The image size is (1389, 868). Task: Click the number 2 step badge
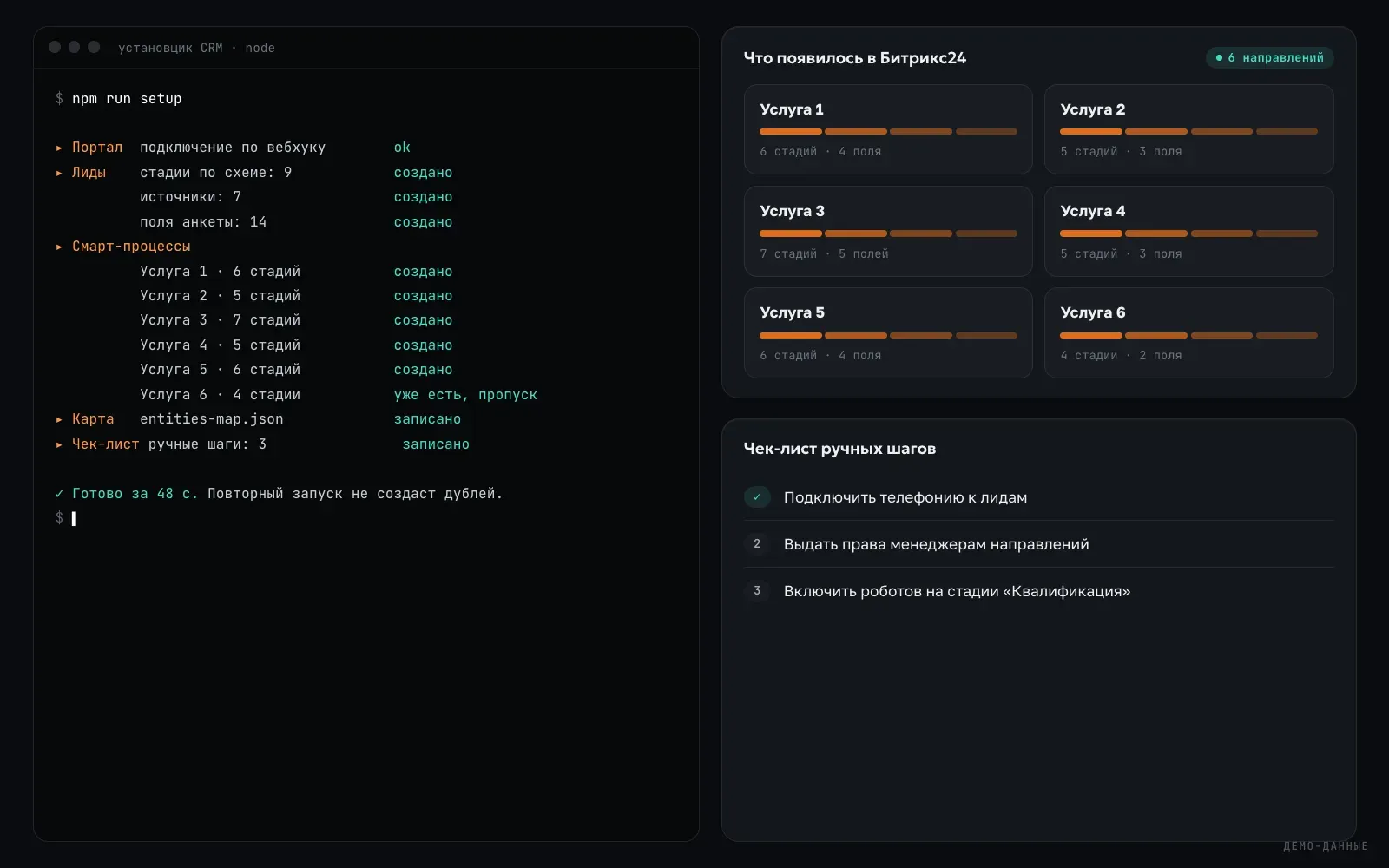click(757, 543)
